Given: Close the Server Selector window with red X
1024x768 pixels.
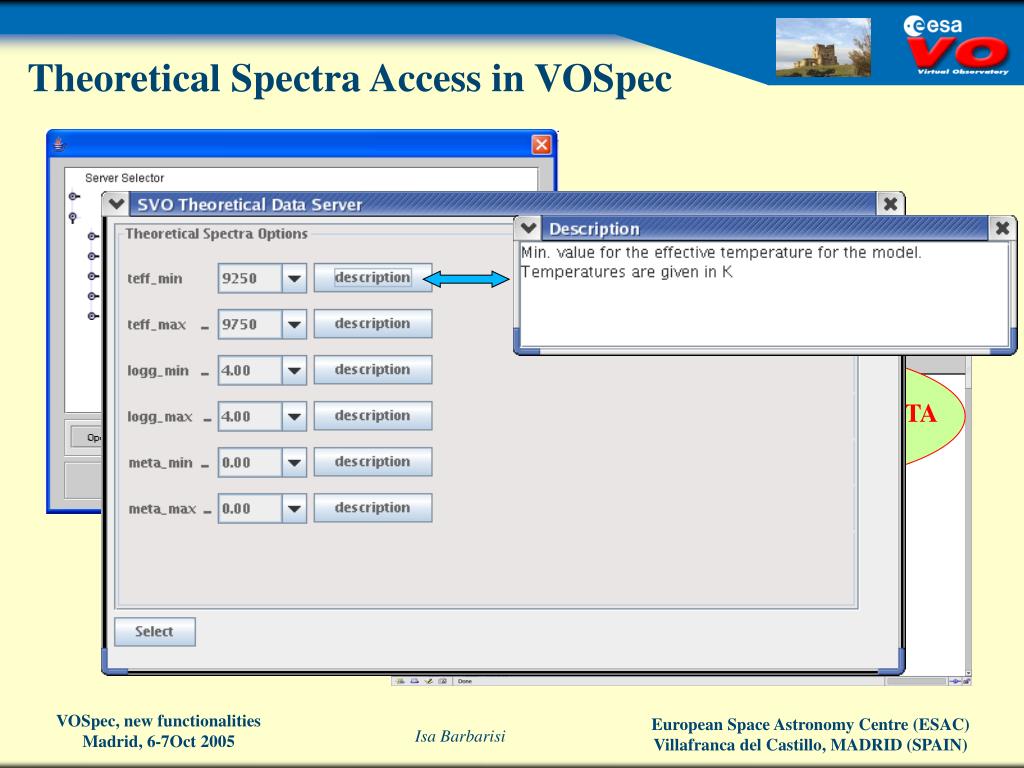Looking at the screenshot, I should coord(541,144).
